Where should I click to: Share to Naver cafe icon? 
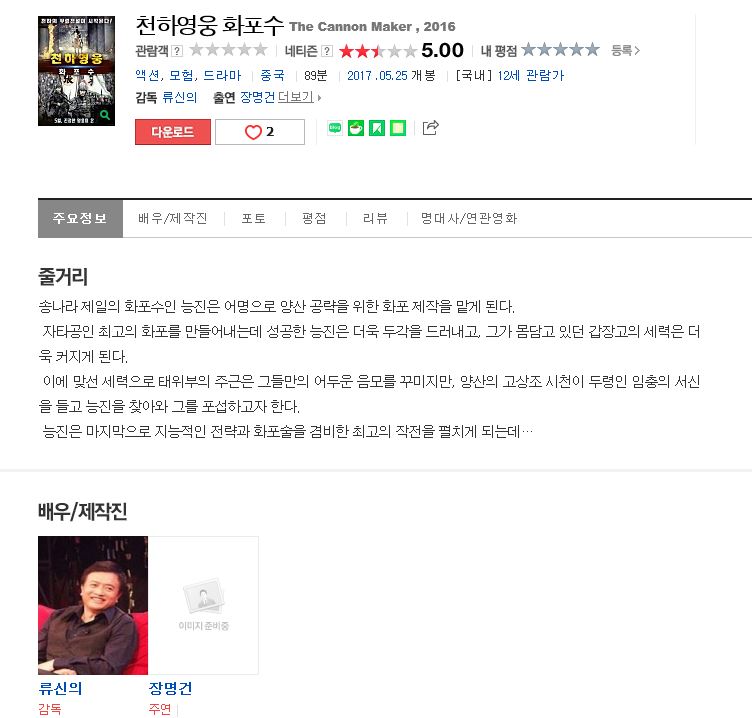[355, 128]
